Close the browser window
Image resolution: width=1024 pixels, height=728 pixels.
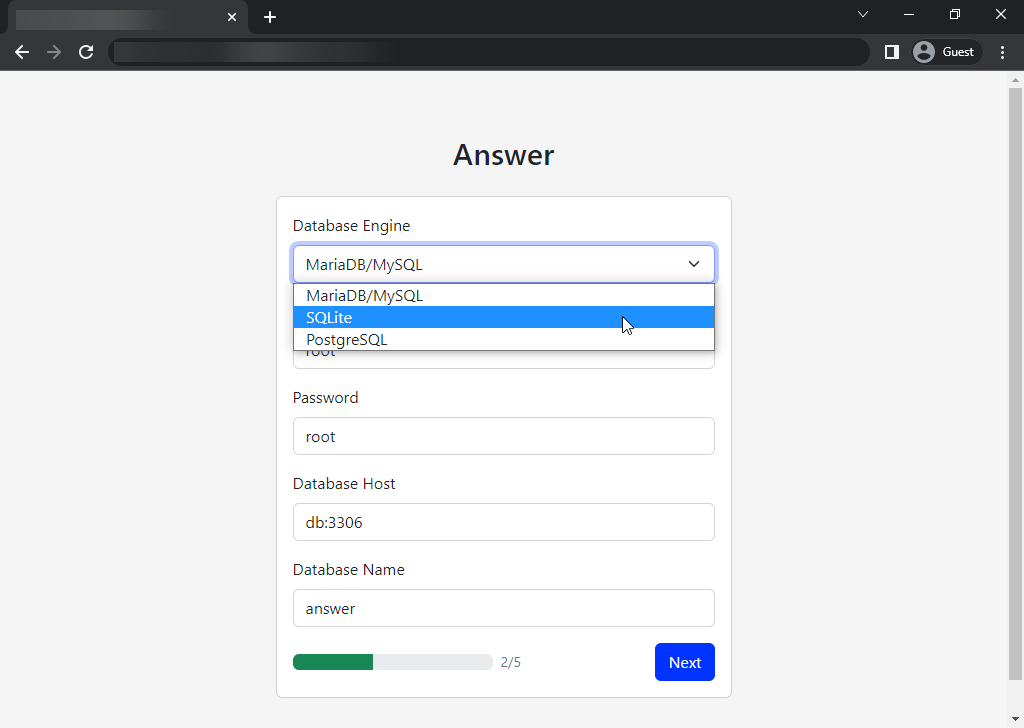pos(1000,14)
